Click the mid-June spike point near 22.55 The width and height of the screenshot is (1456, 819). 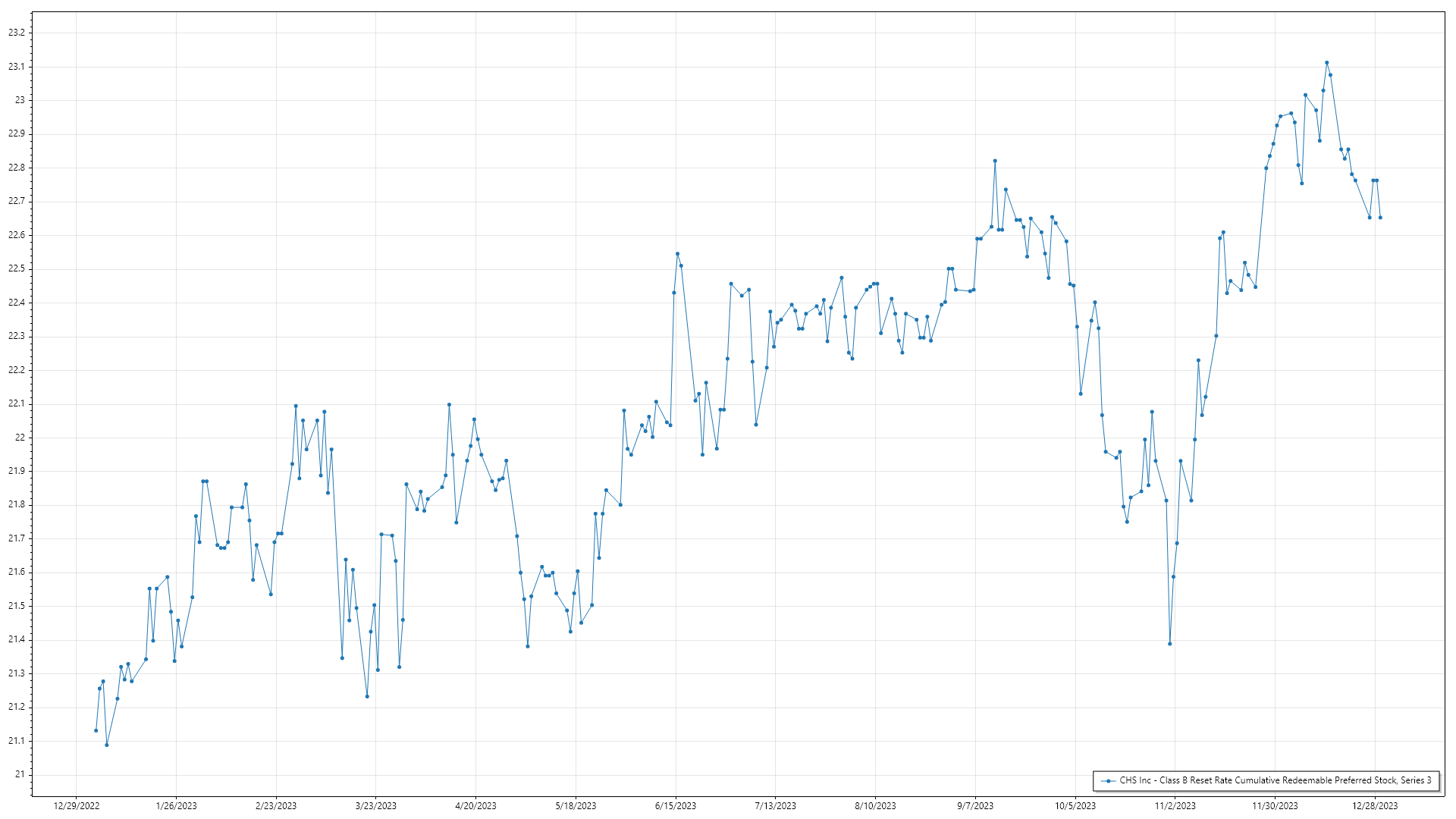click(x=677, y=254)
